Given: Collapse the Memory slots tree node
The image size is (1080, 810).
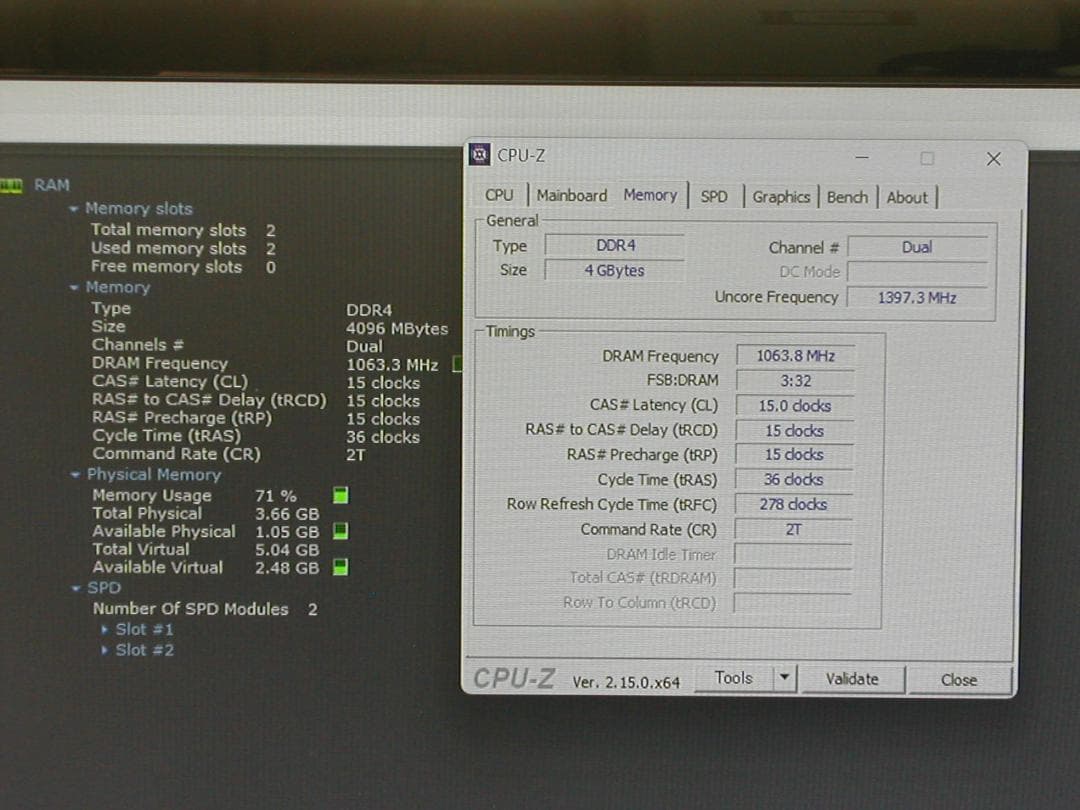Looking at the screenshot, I should [74, 209].
